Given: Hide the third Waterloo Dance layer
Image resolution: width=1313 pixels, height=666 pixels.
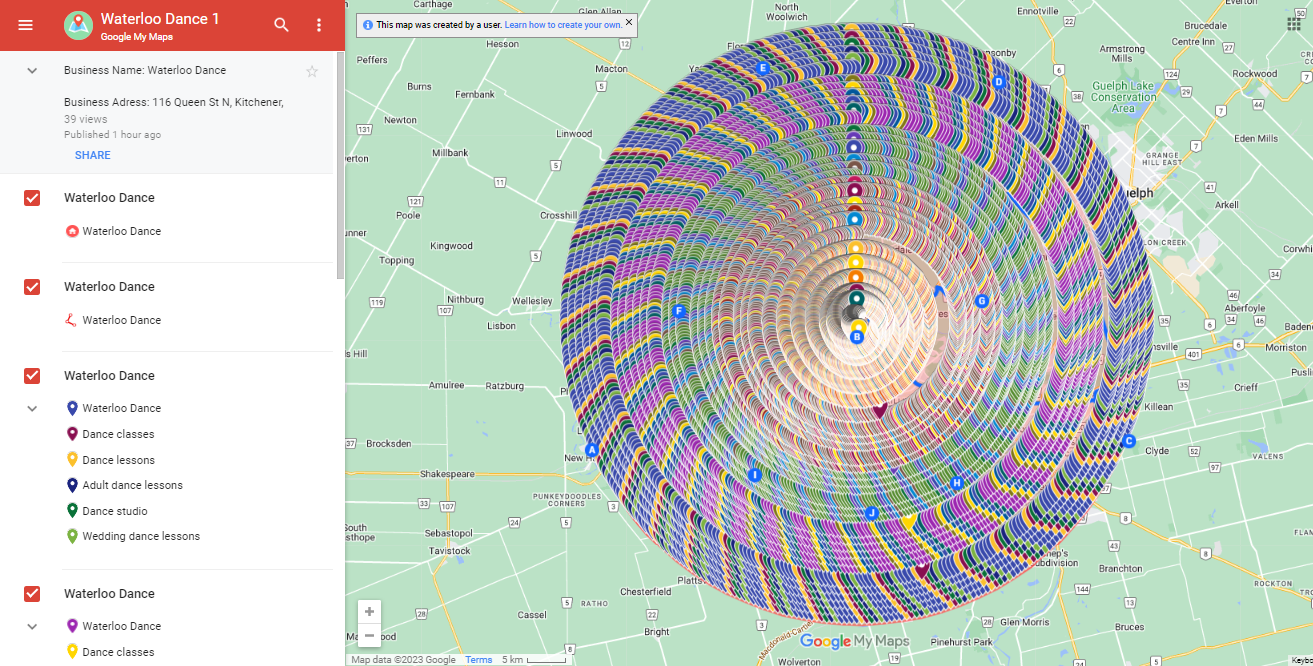Looking at the screenshot, I should (x=32, y=376).
